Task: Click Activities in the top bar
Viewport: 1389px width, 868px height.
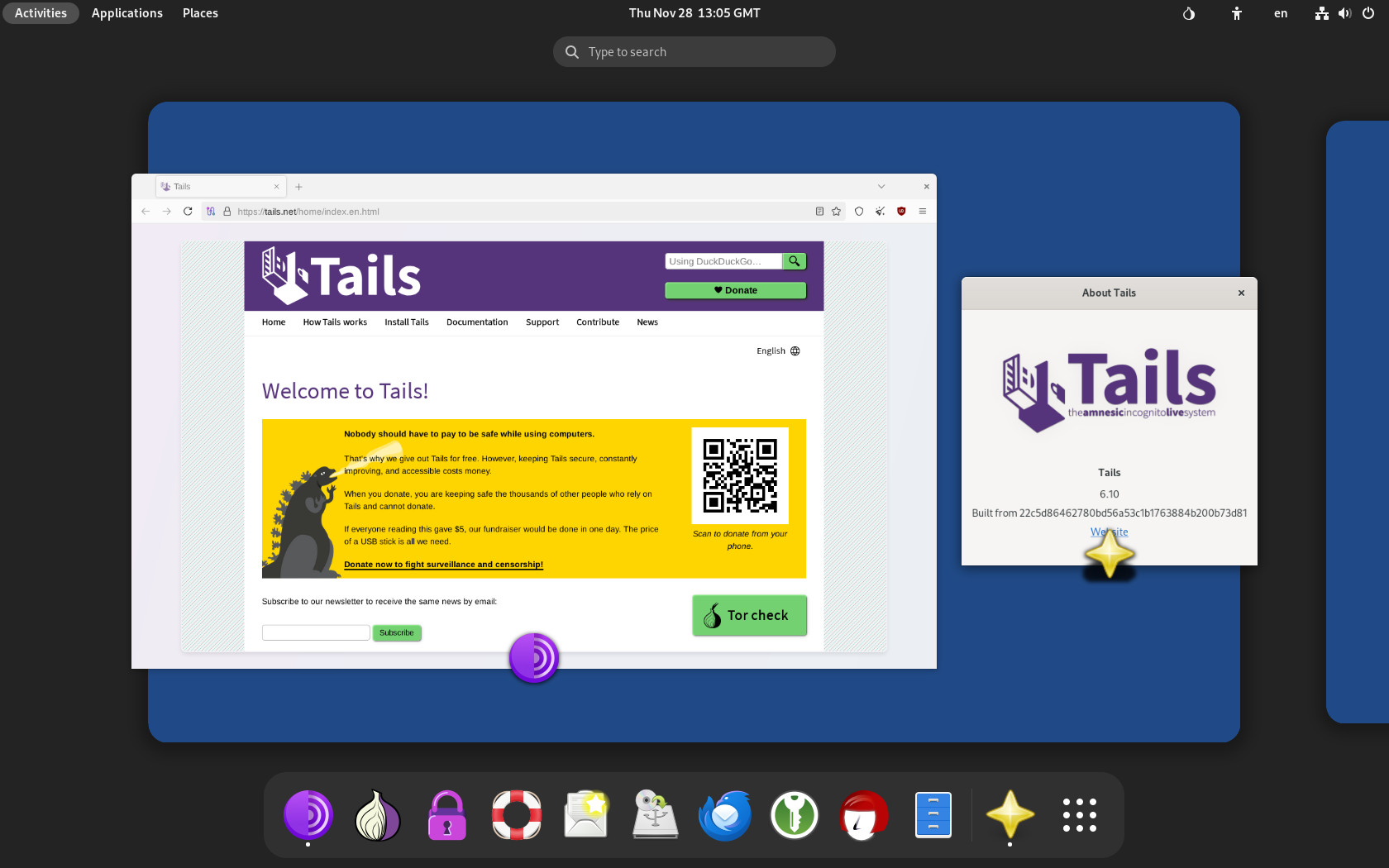Action: pyautogui.click(x=41, y=13)
